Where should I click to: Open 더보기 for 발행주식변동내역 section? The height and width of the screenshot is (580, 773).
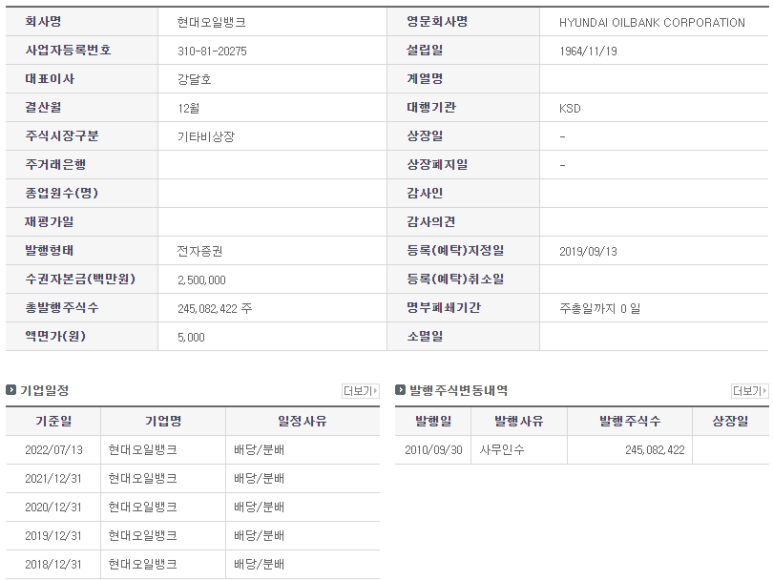pos(749,391)
